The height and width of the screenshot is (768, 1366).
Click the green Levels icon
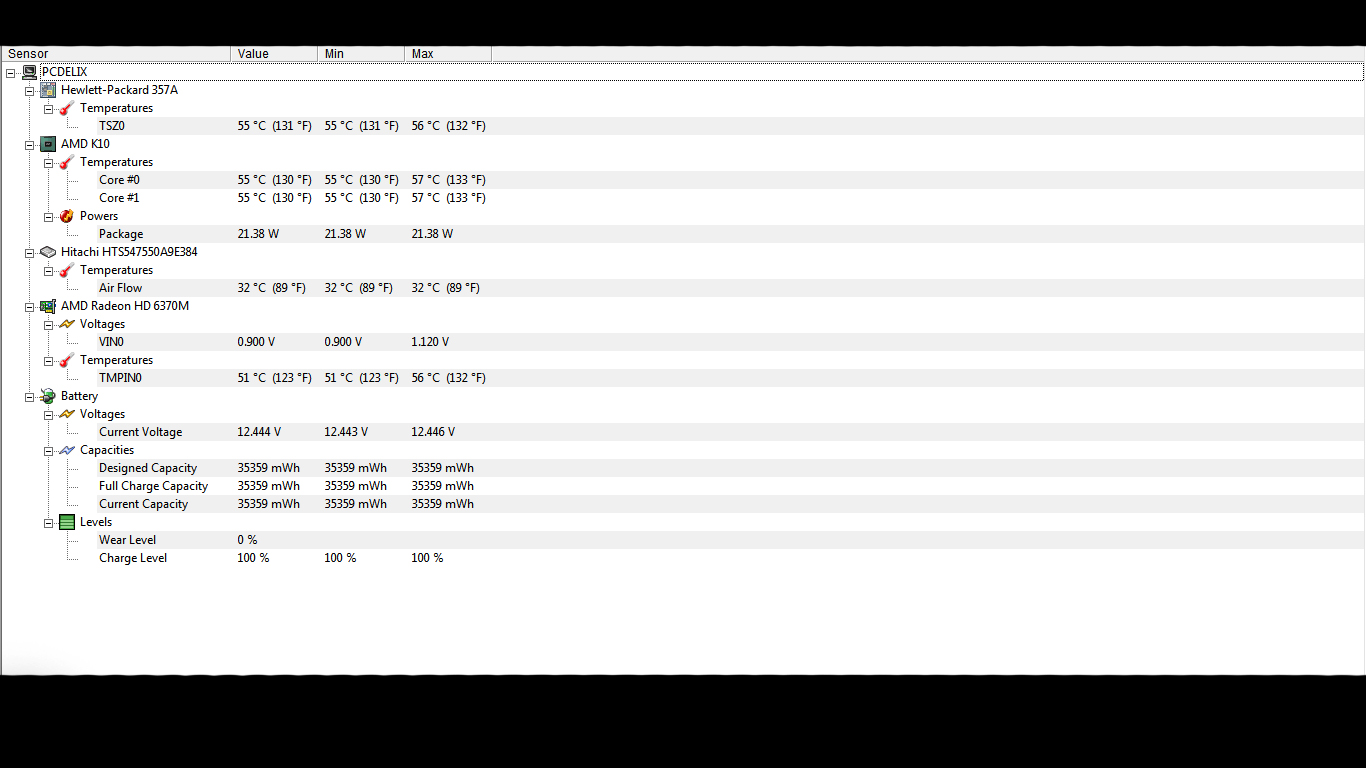67,522
